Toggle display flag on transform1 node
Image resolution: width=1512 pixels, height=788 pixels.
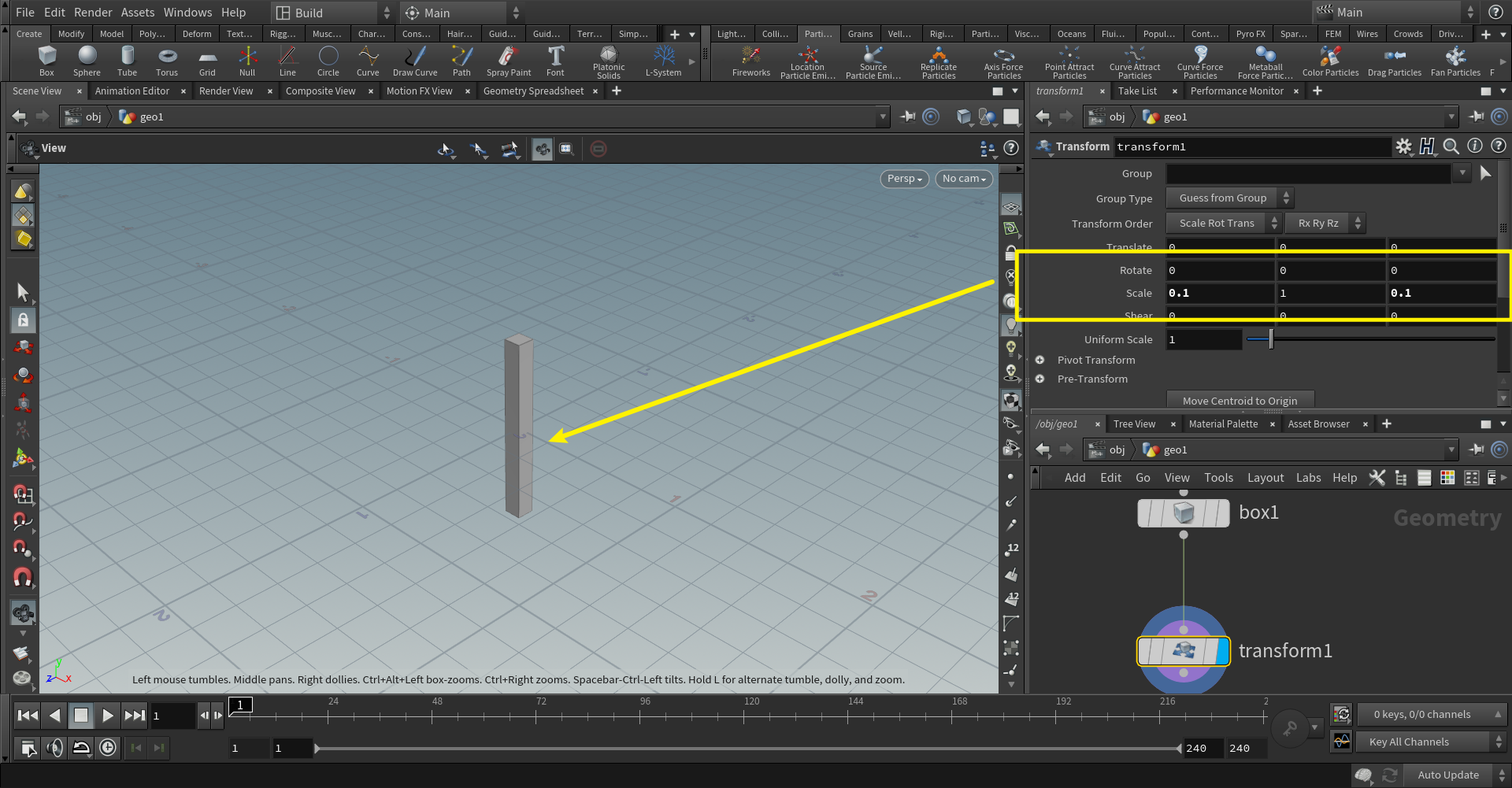pyautogui.click(x=1222, y=651)
